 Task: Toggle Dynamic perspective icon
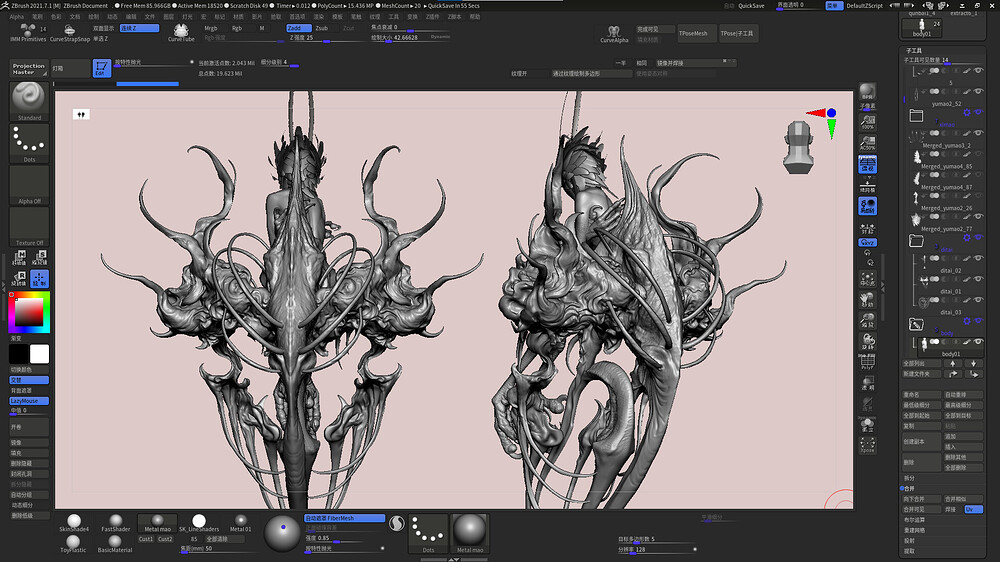click(x=867, y=165)
